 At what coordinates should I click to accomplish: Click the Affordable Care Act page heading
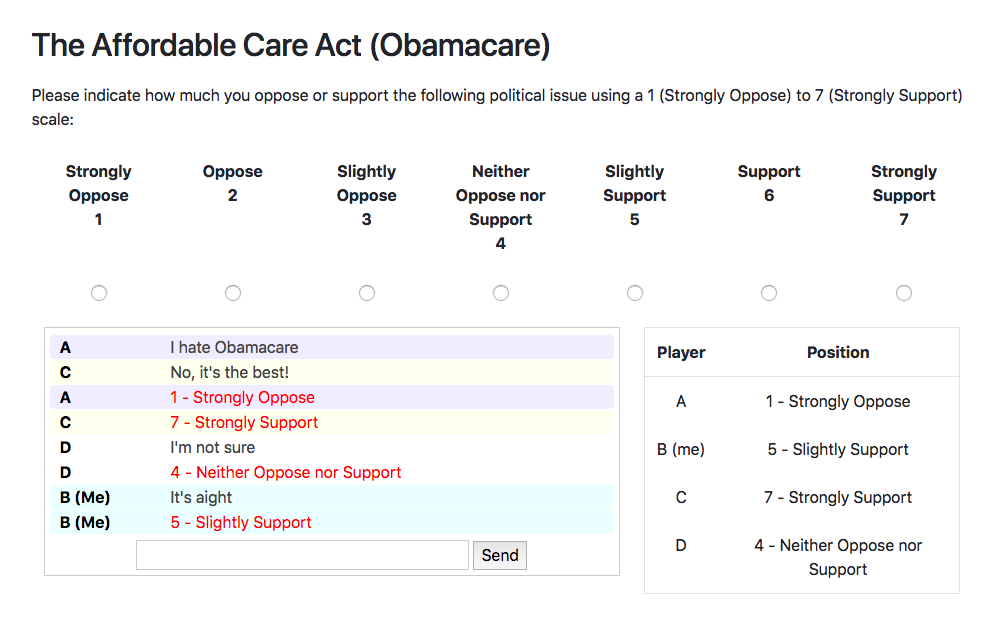[x=291, y=45]
